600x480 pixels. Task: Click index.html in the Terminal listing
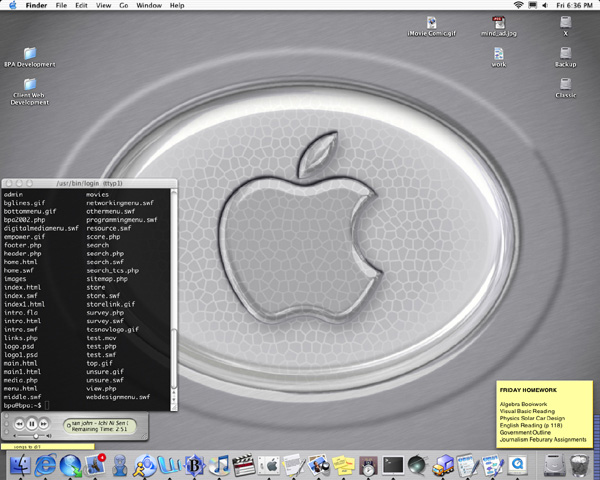(22, 287)
